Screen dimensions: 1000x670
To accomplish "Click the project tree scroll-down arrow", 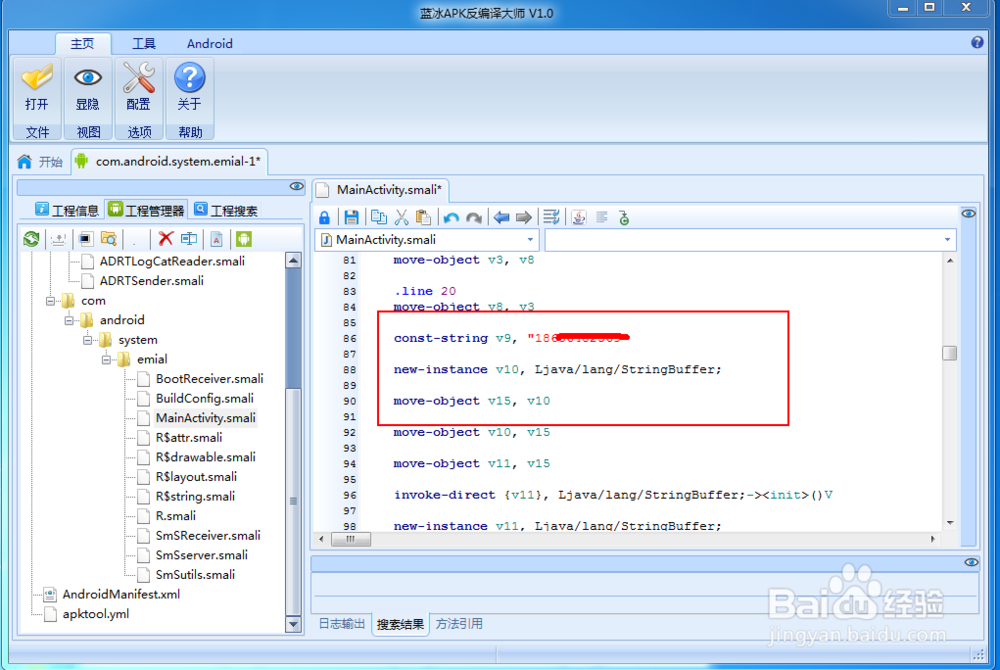I will click(293, 624).
